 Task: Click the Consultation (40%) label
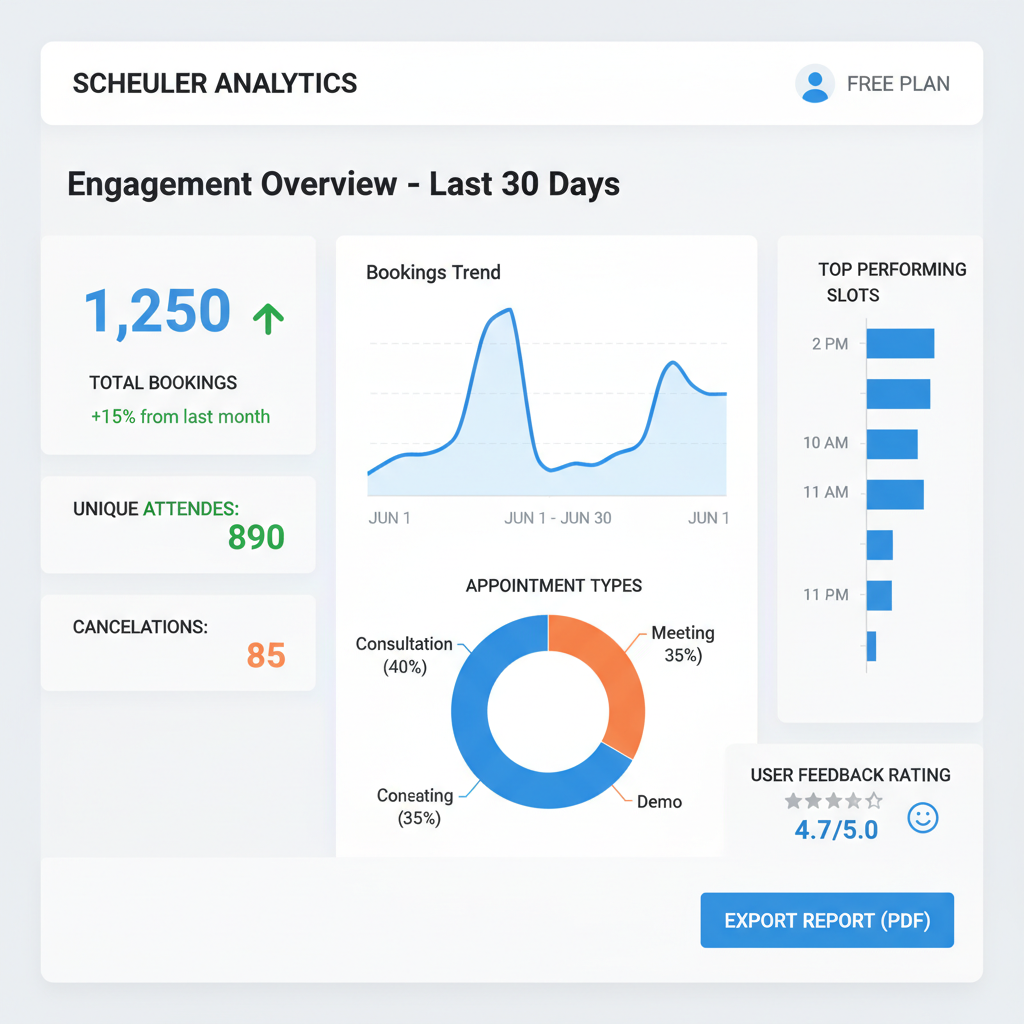click(x=404, y=655)
